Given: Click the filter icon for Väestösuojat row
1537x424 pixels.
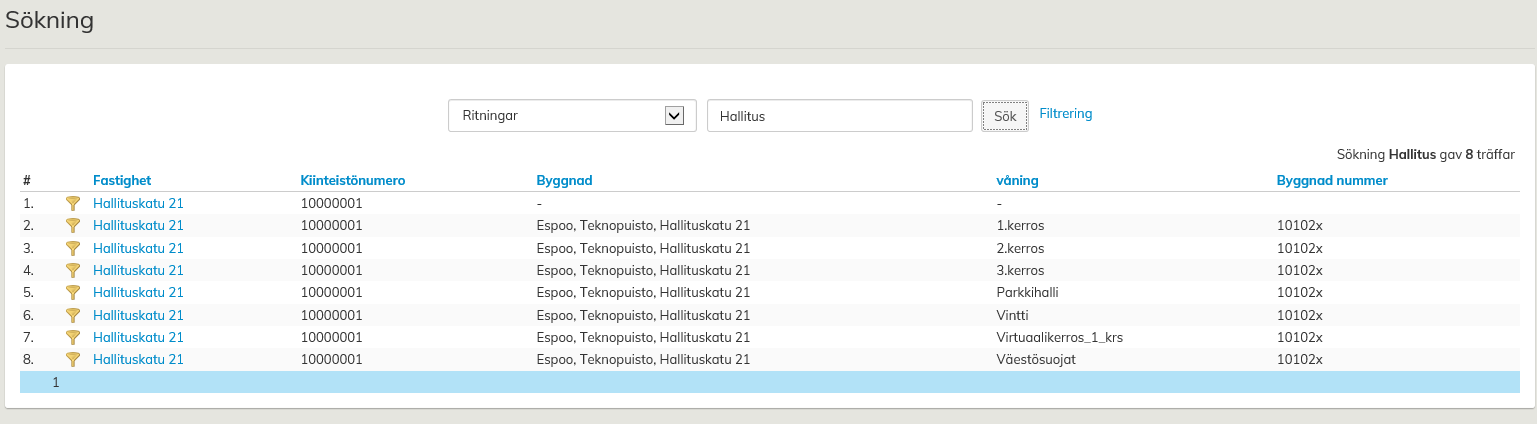Looking at the screenshot, I should [72, 360].
